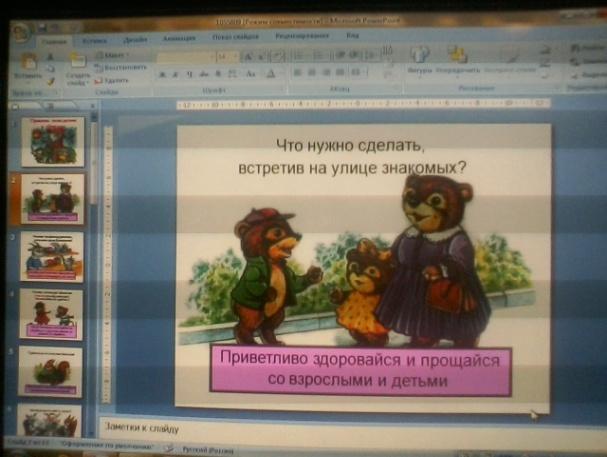
Task: Apply bulleted list formatting
Action: pos(300,56)
